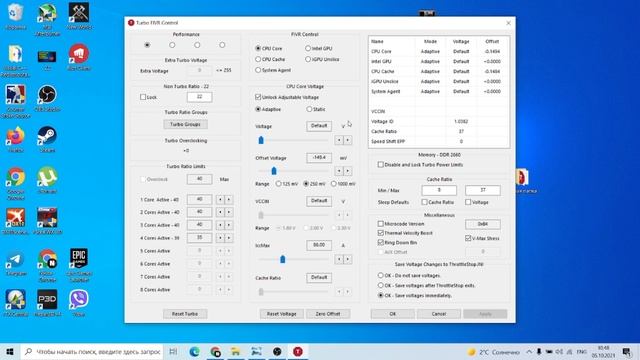Open the notification center taskbar icon

627,351
